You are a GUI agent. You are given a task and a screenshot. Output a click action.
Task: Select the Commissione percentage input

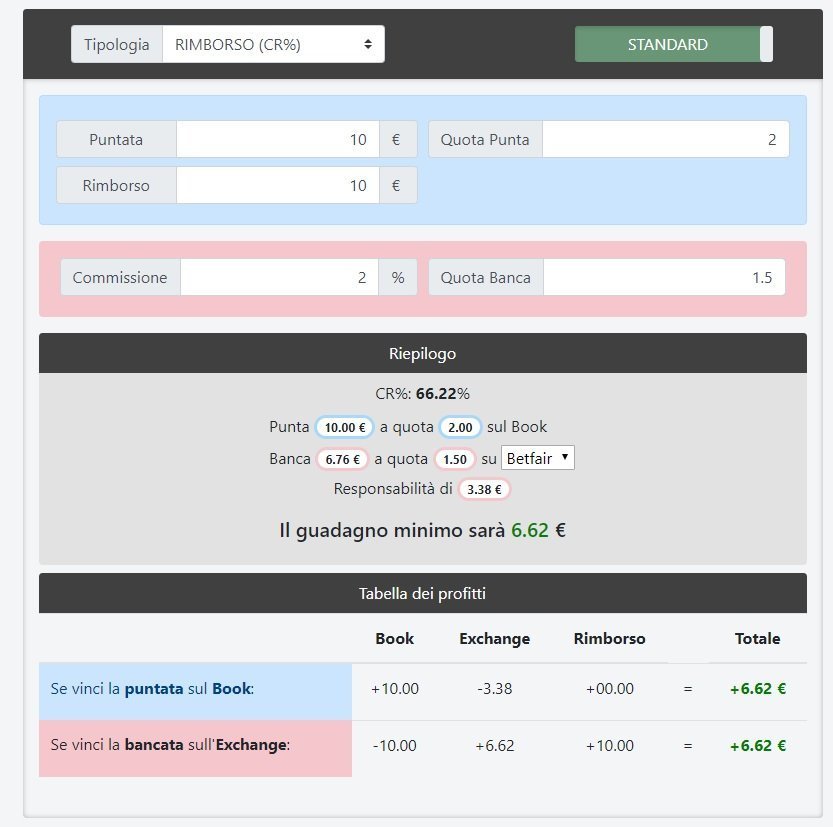click(x=279, y=278)
